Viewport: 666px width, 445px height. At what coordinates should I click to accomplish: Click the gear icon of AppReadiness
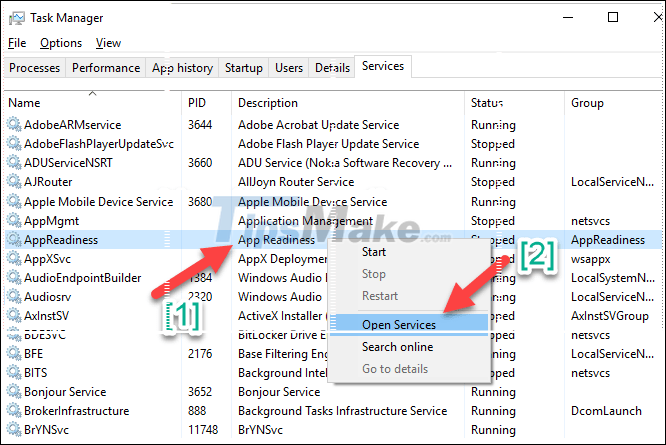(x=14, y=239)
